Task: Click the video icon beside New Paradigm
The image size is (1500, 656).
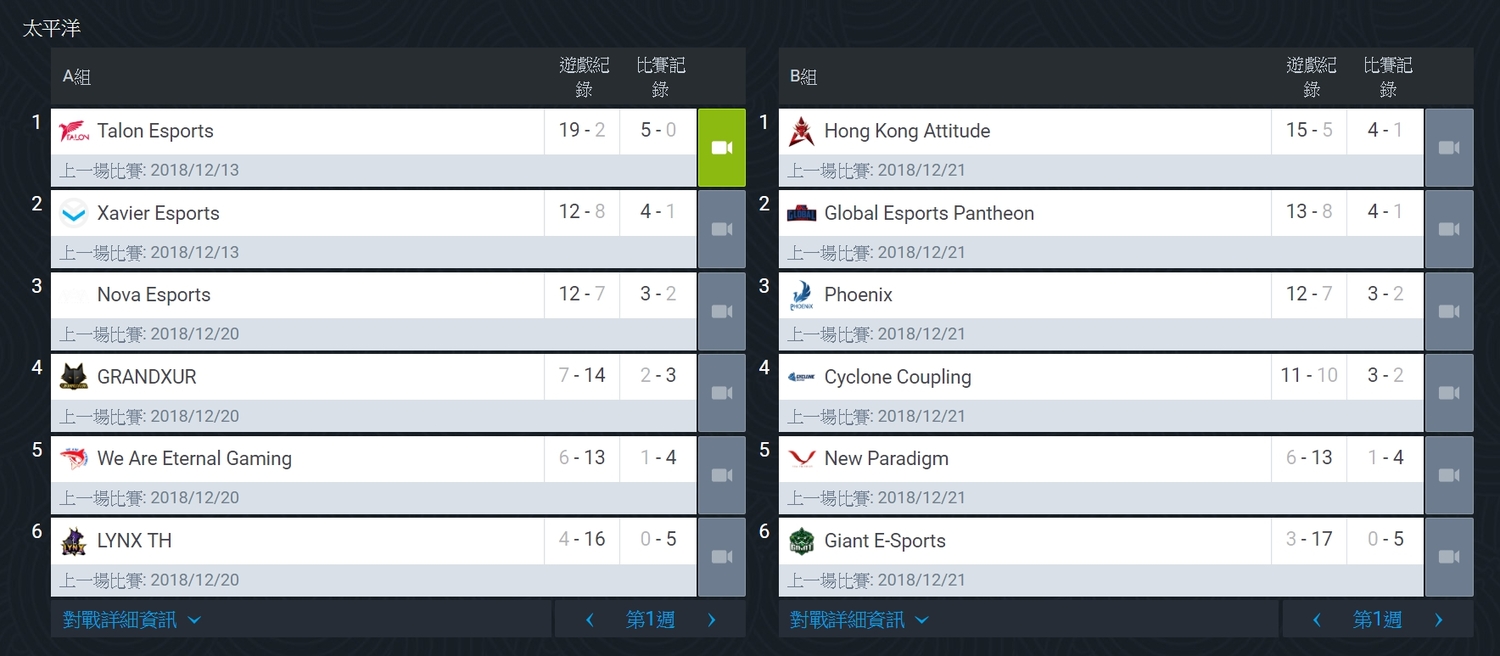Action: [x=1449, y=476]
